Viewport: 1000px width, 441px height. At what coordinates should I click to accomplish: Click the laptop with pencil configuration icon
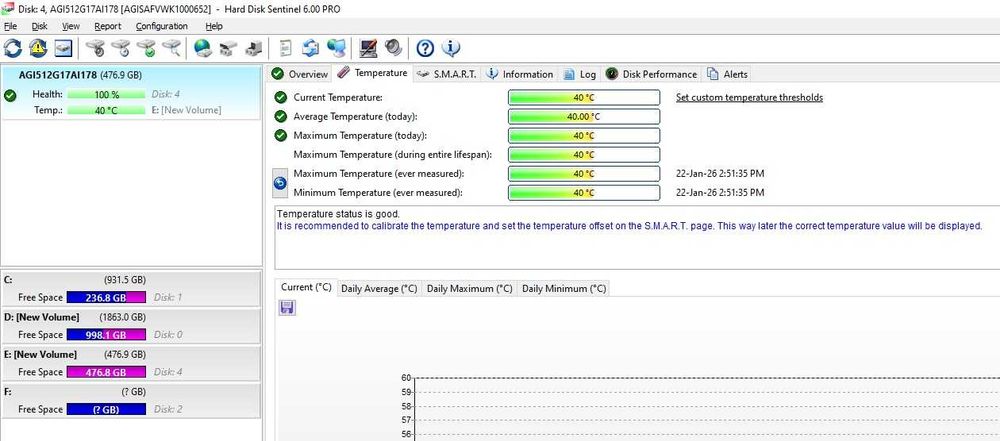click(x=368, y=48)
